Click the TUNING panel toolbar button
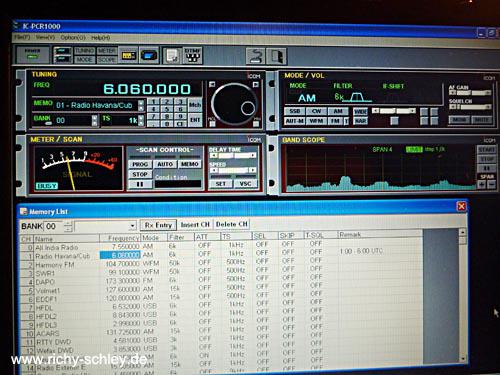The width and height of the screenshot is (500, 375). (85, 50)
